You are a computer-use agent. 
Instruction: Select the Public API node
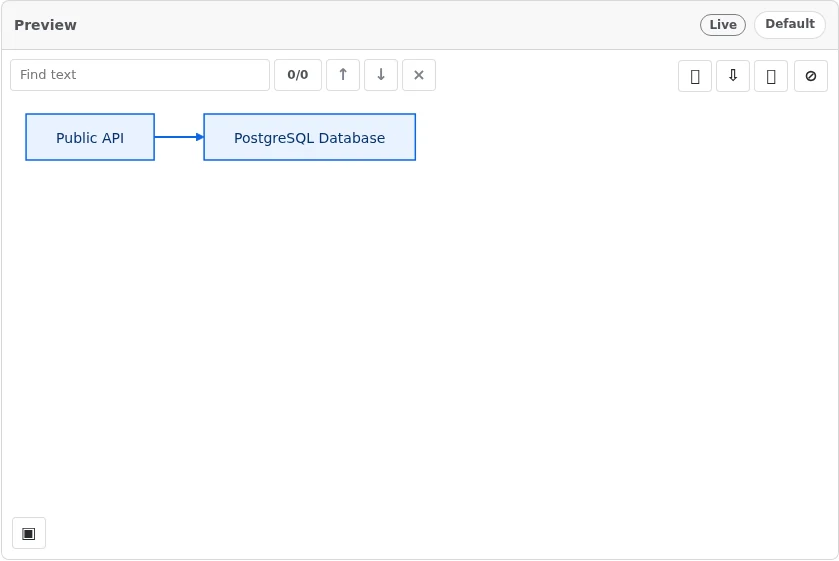90,137
